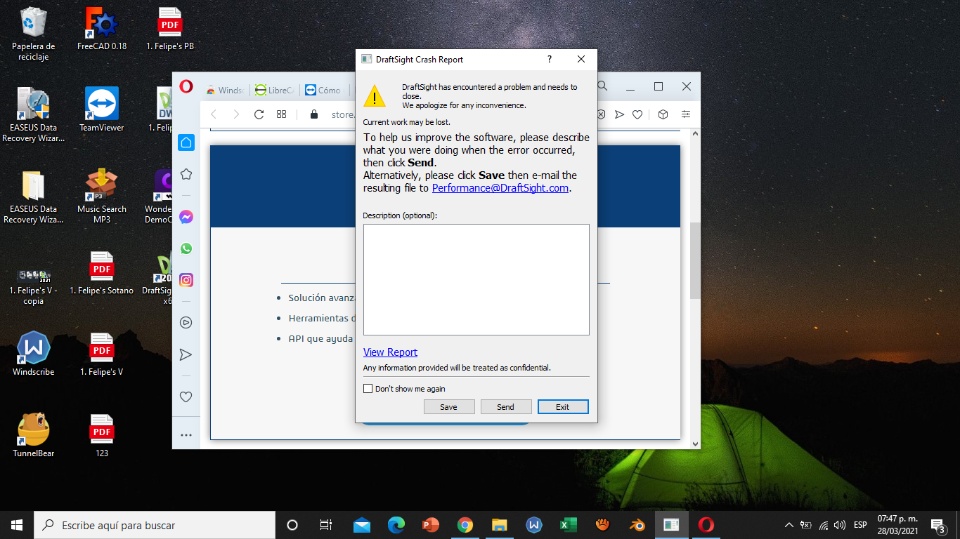Click into the Description text box
The image size is (960, 539).
(476, 279)
